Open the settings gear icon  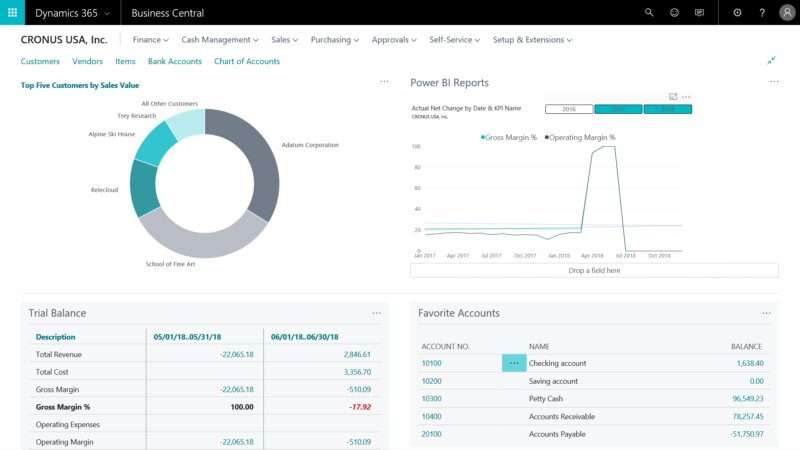[737, 13]
